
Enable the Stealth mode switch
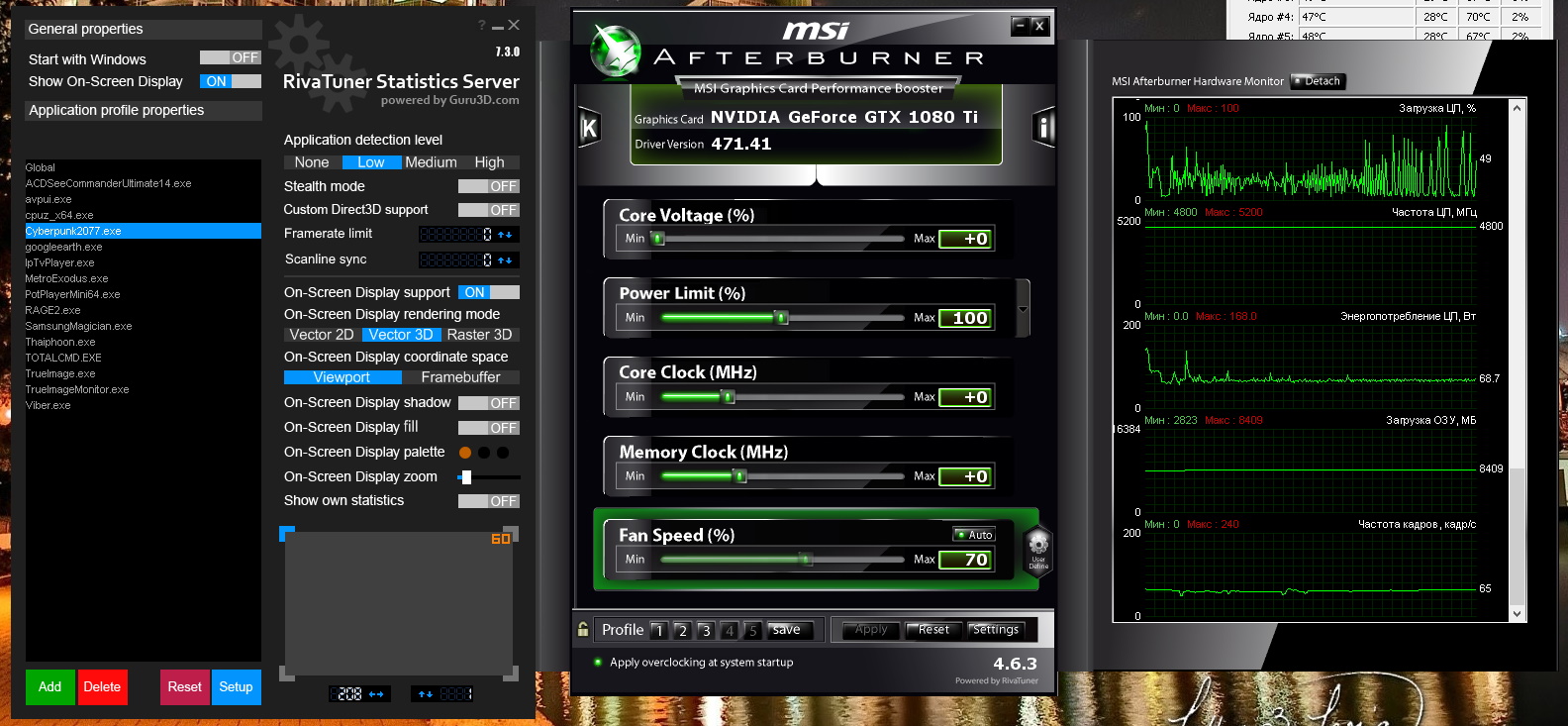489,186
